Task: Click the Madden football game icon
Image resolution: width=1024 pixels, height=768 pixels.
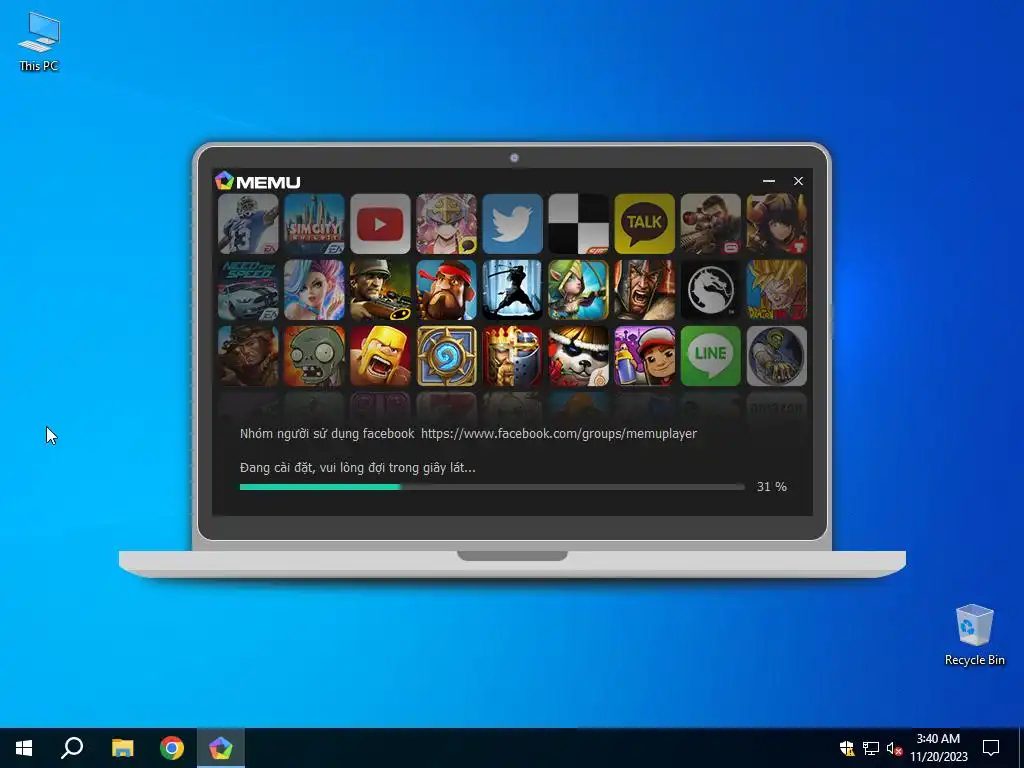Action: (248, 223)
